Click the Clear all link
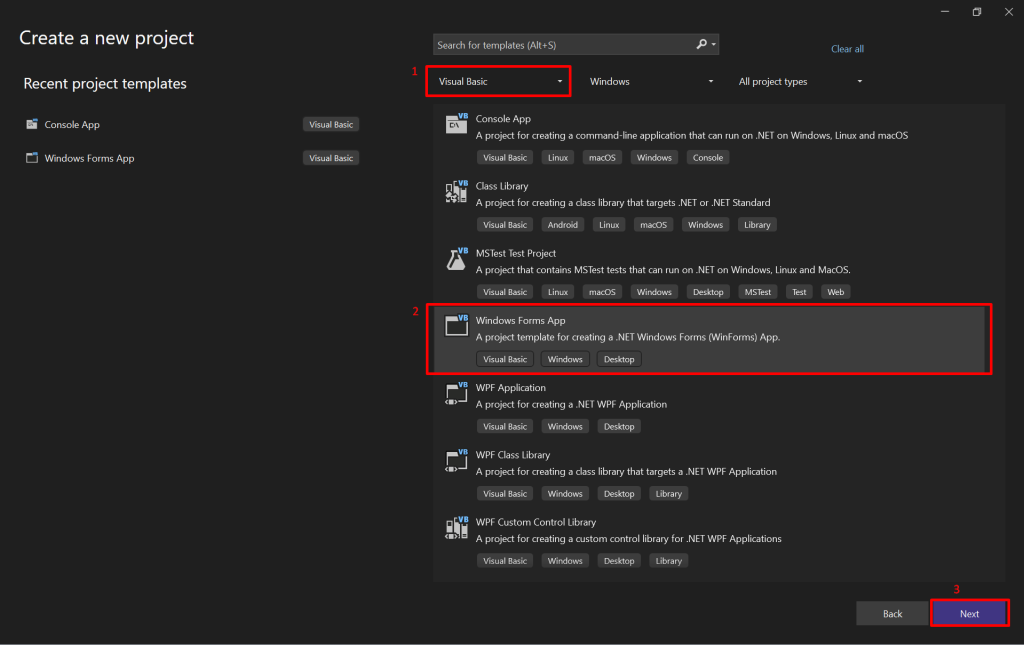 pyautogui.click(x=847, y=49)
